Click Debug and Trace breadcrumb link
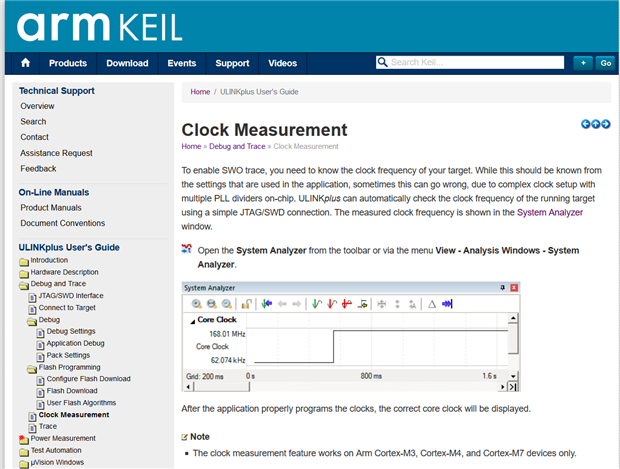620x469 pixels. point(237,146)
